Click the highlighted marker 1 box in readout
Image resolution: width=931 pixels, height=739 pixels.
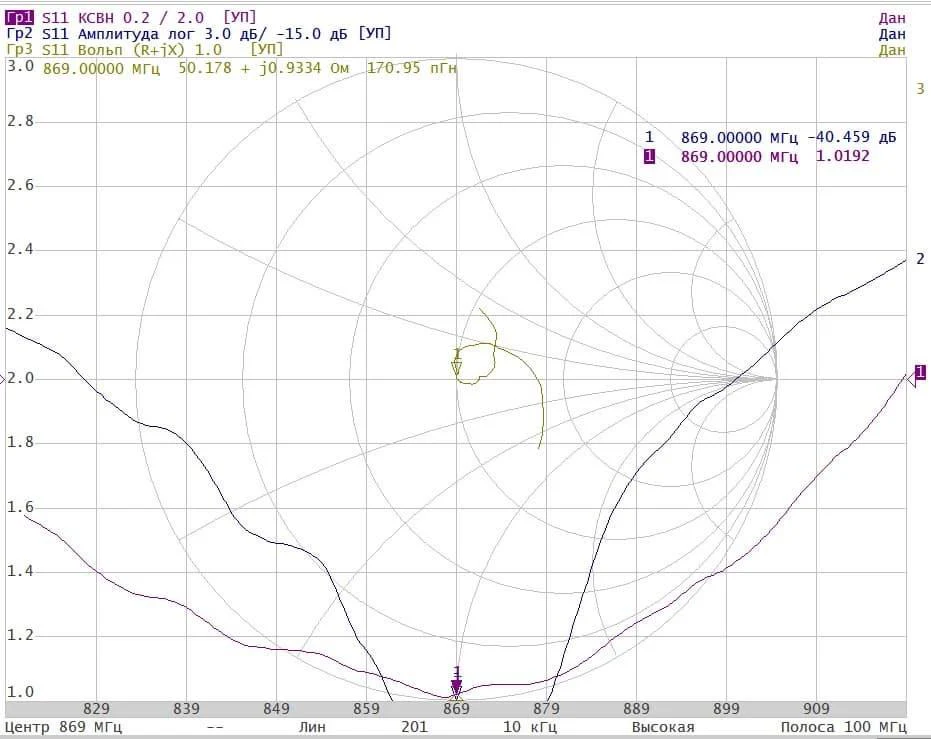point(649,157)
